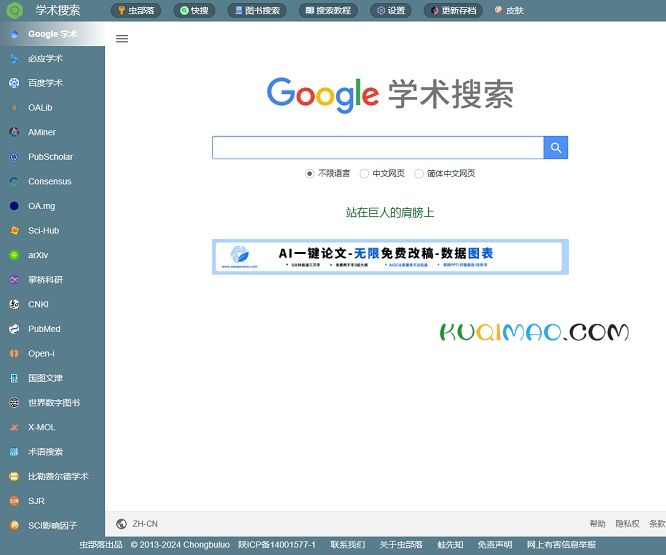Click the OALib sidebar icon

click(14, 108)
